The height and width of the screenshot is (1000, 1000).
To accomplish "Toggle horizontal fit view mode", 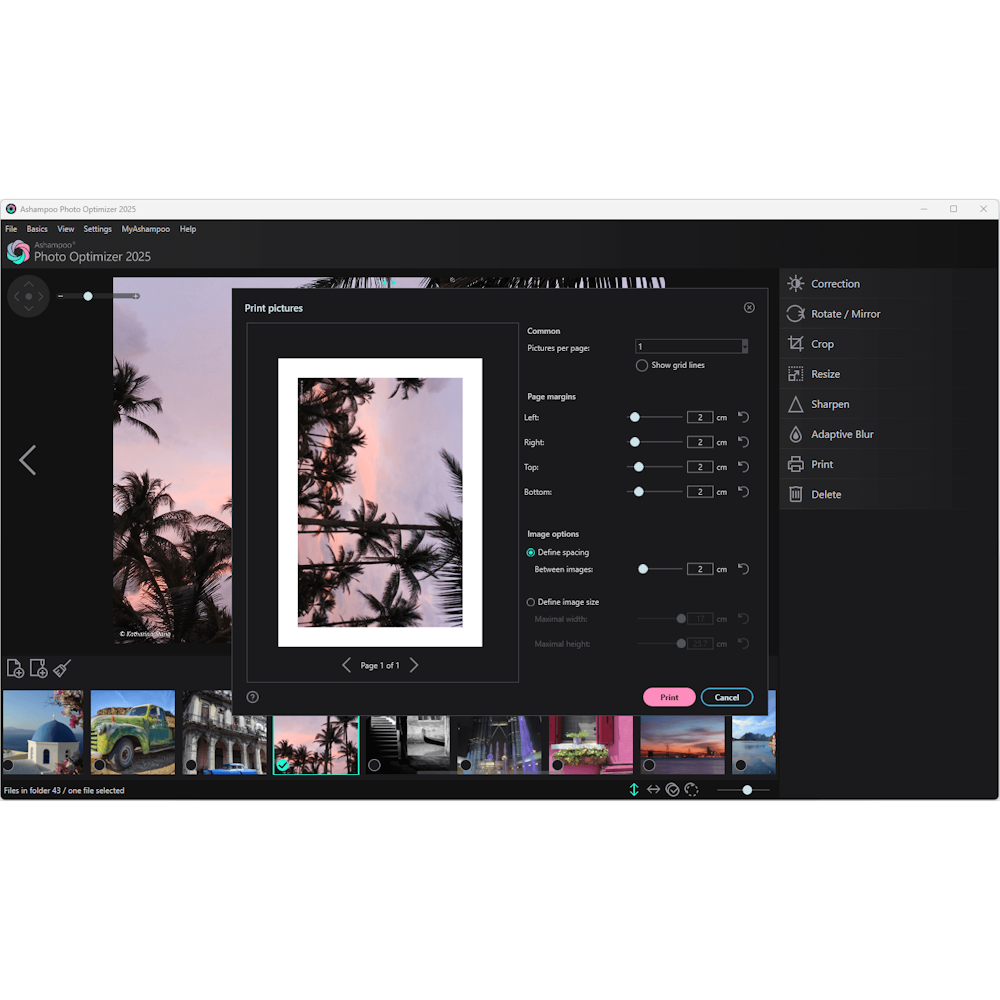I will tap(653, 790).
